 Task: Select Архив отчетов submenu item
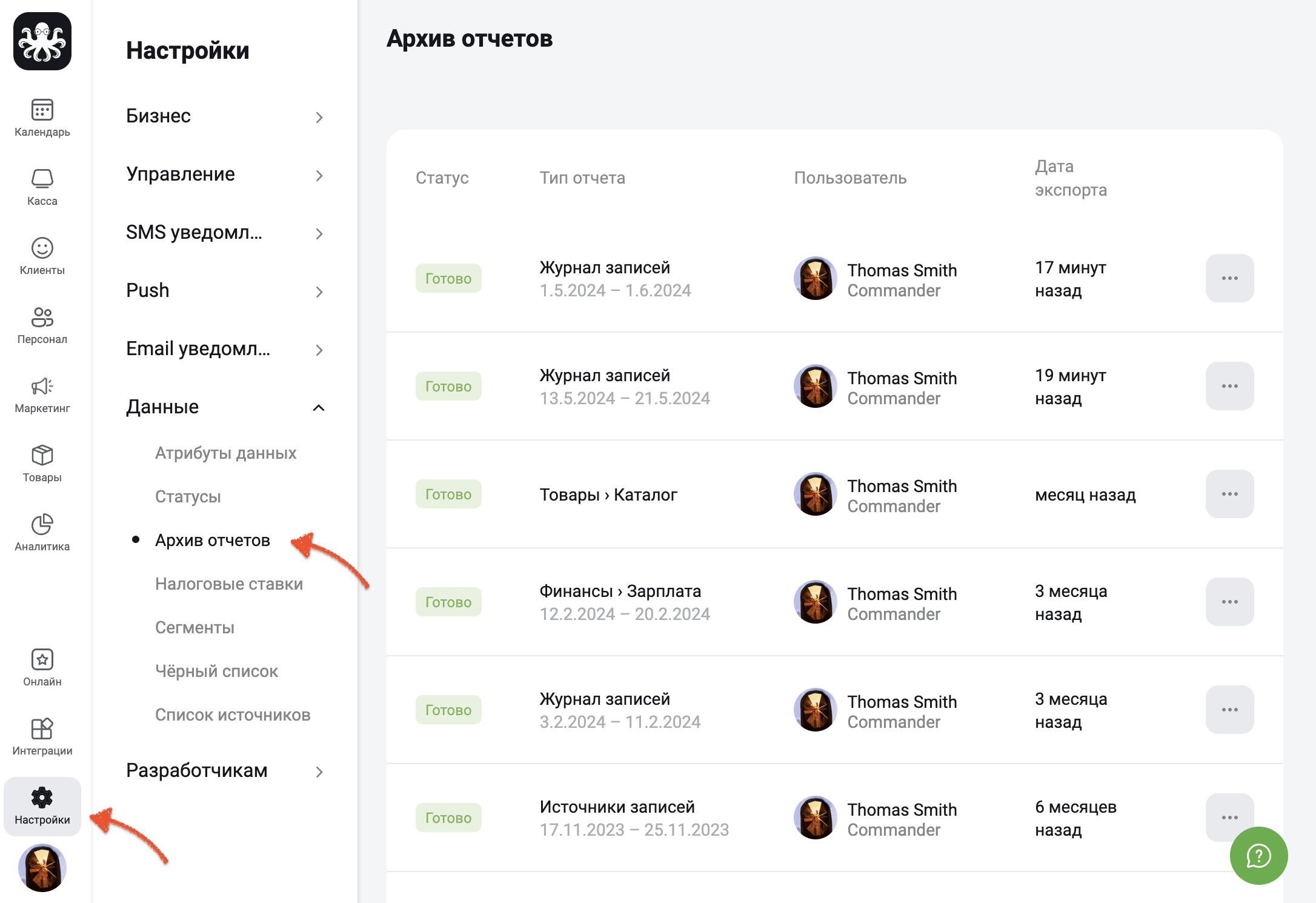coord(212,541)
